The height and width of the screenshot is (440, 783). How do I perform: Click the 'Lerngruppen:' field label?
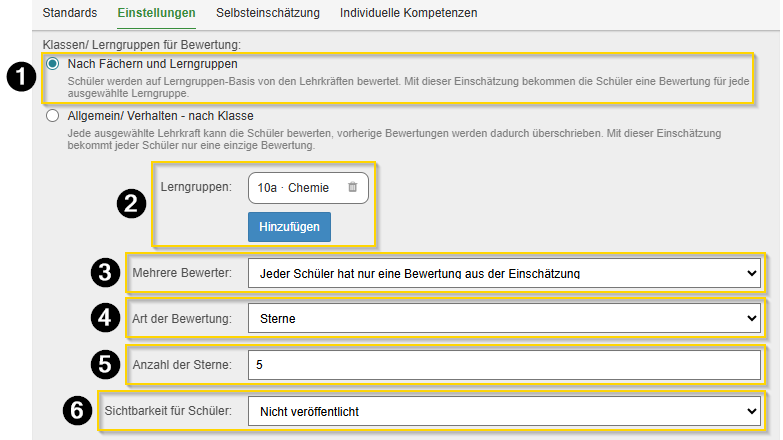click(x=196, y=187)
